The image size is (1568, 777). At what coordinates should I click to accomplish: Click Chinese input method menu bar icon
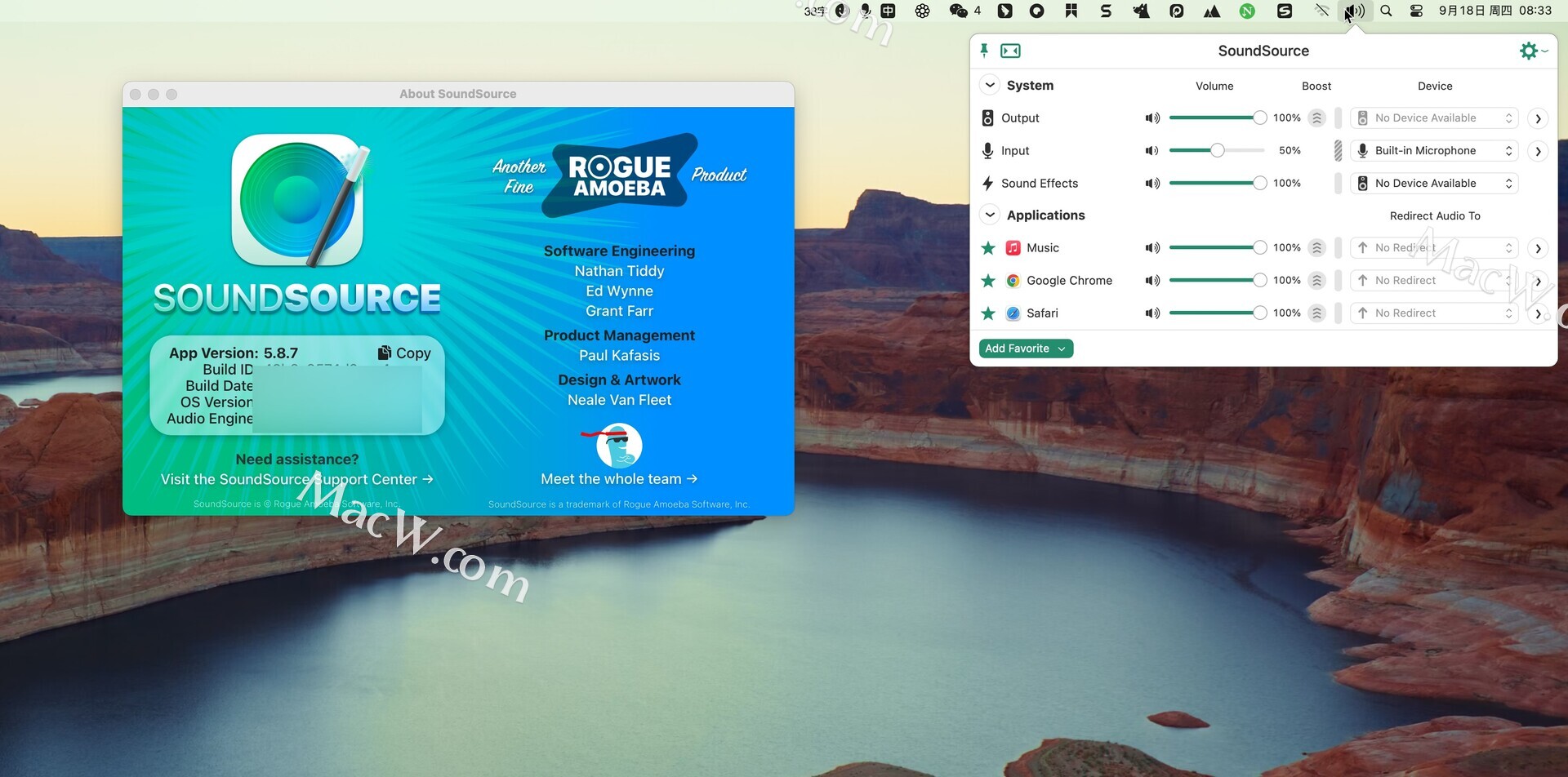(888, 11)
